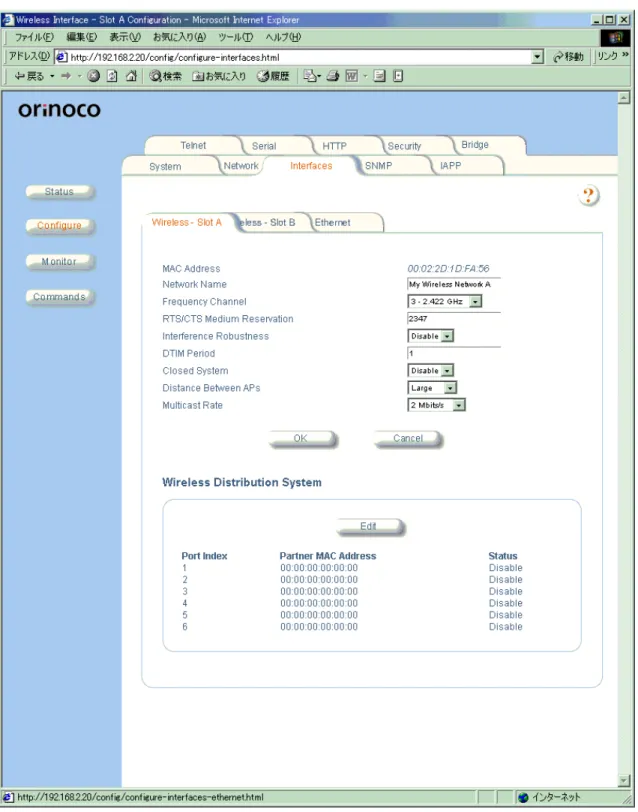The image size is (638, 812).
Task: Open the Search (検索) toolbar button
Action: pyautogui.click(x=166, y=77)
